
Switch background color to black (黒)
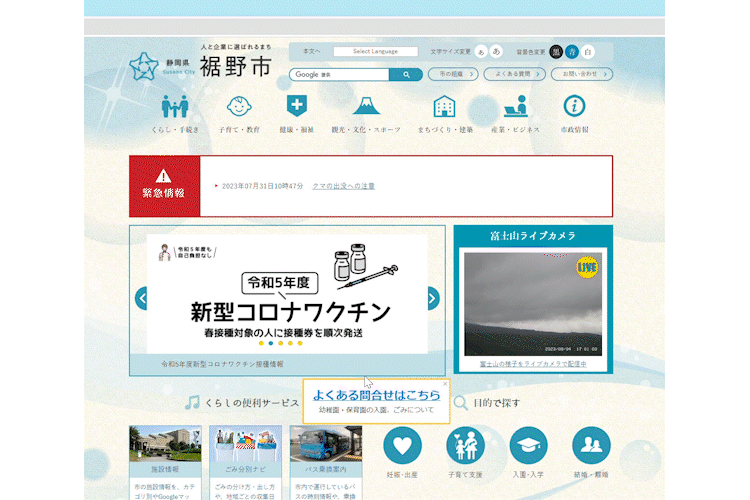point(556,51)
